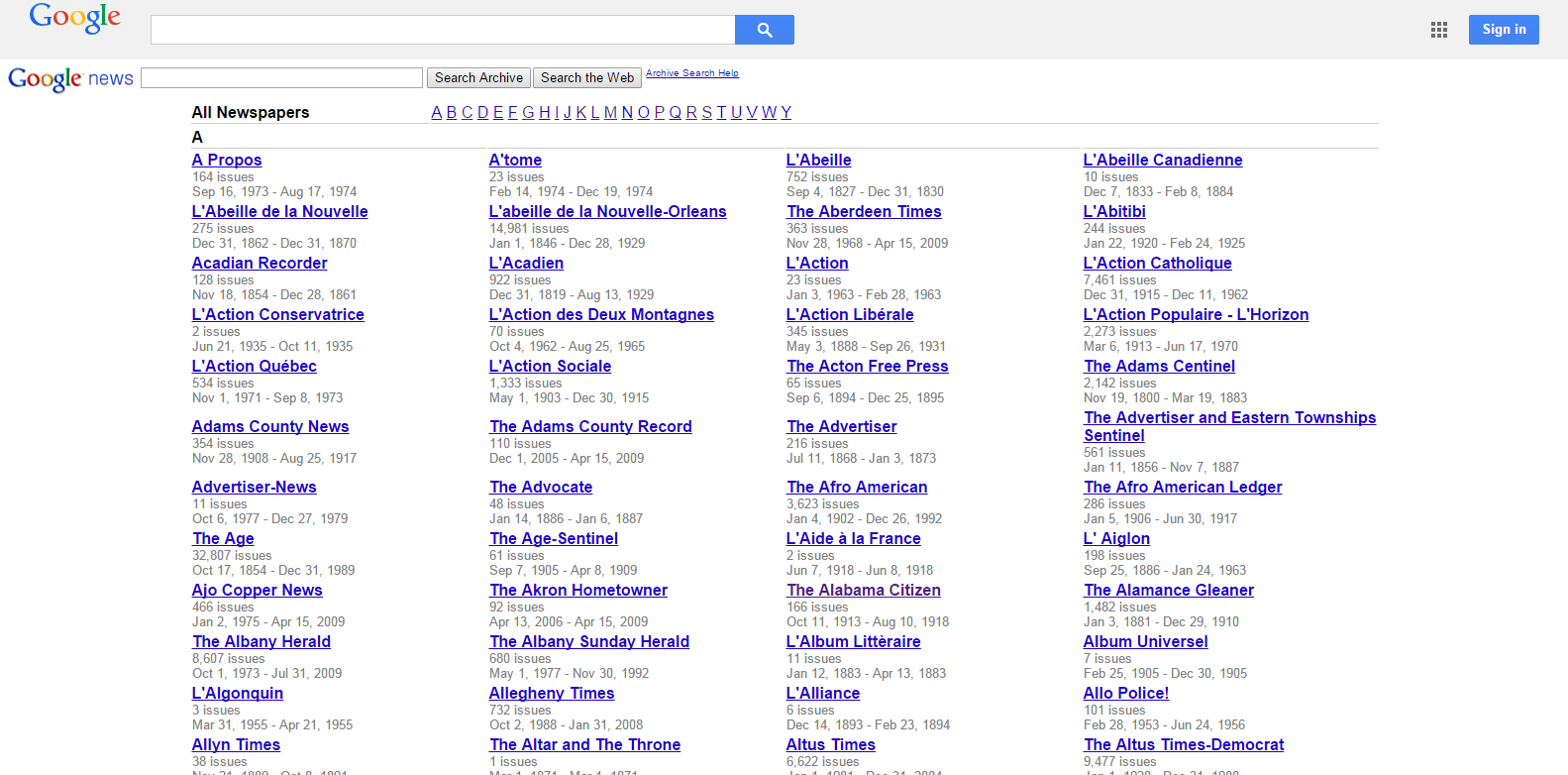Focus the top Google search field

tap(443, 30)
